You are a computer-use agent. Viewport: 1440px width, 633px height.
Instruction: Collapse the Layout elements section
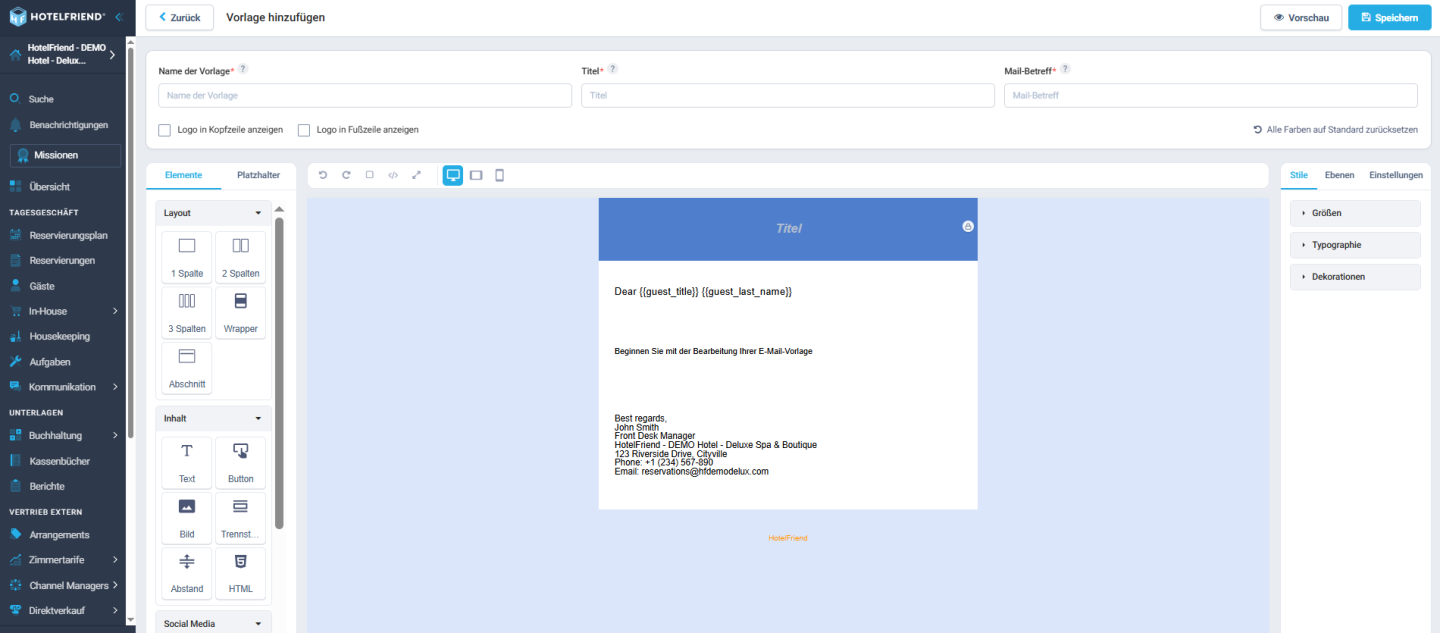click(x=213, y=213)
